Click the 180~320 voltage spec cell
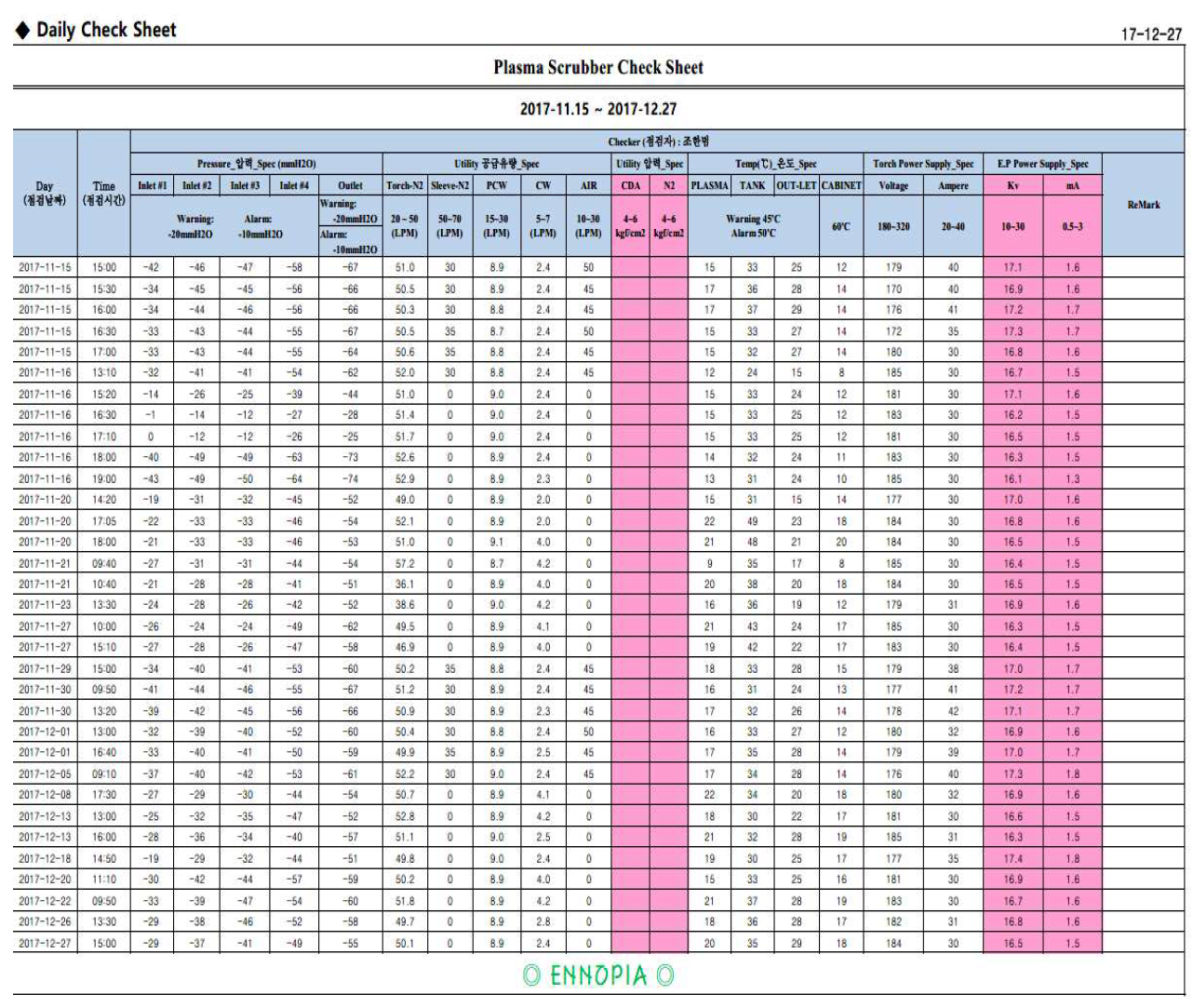Screen dimensions: 1193x1008 pos(893,226)
